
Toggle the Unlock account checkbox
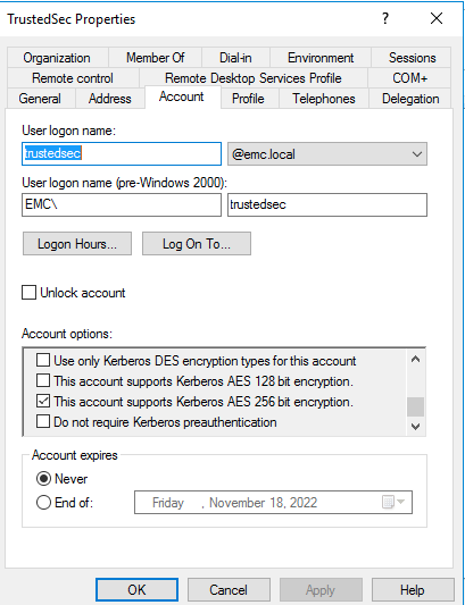click(29, 293)
